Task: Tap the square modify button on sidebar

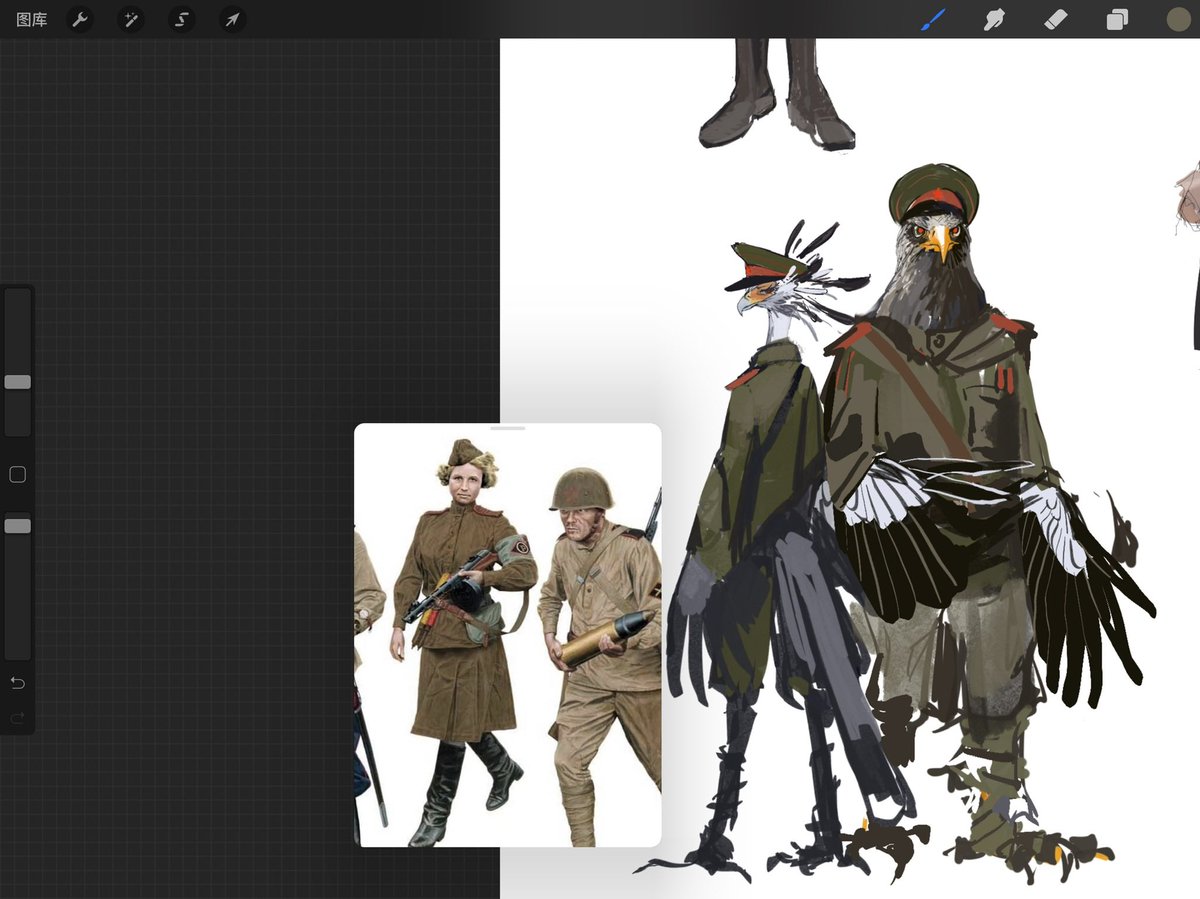Action: (17, 474)
